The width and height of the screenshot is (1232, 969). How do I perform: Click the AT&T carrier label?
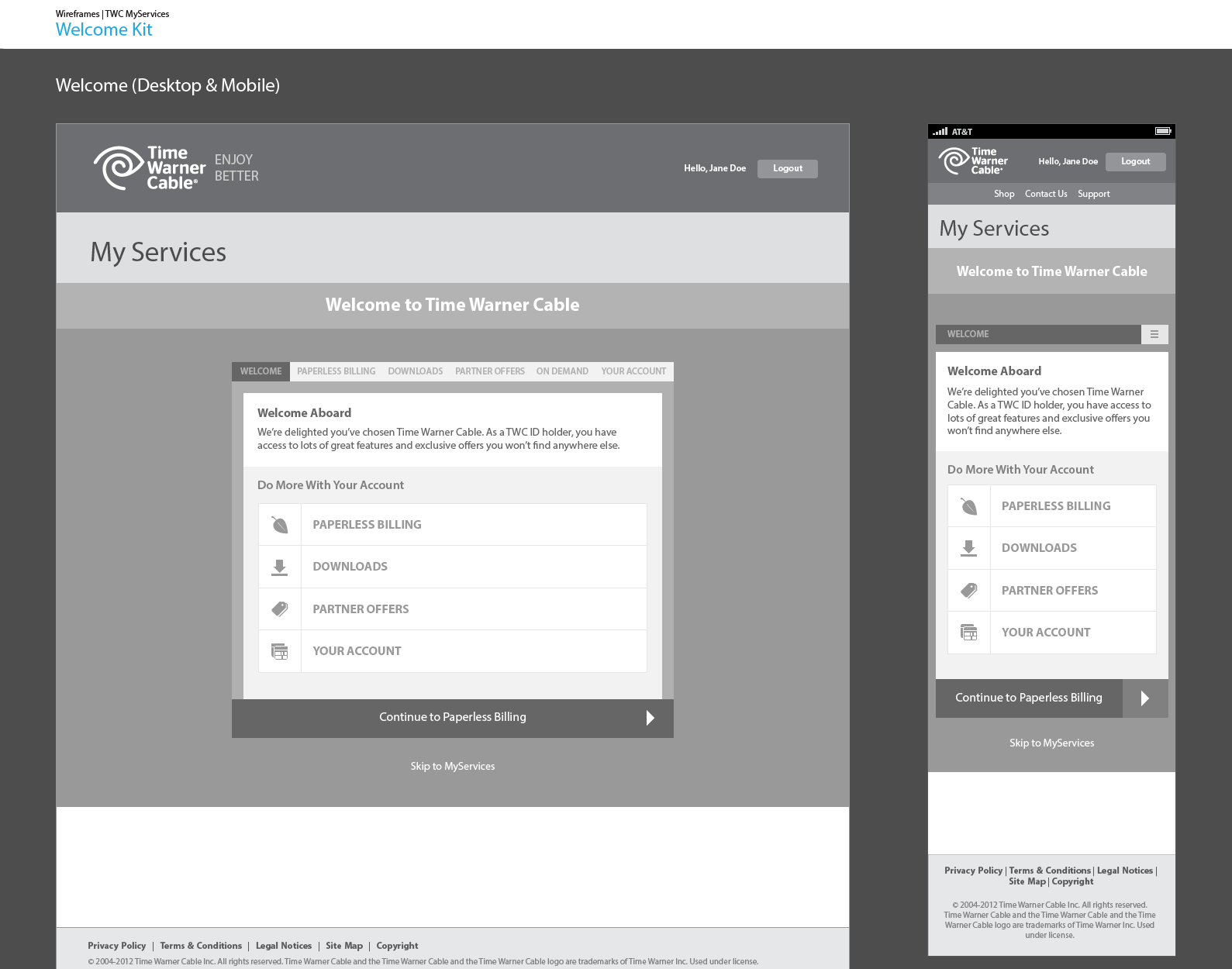pyautogui.click(x=962, y=133)
